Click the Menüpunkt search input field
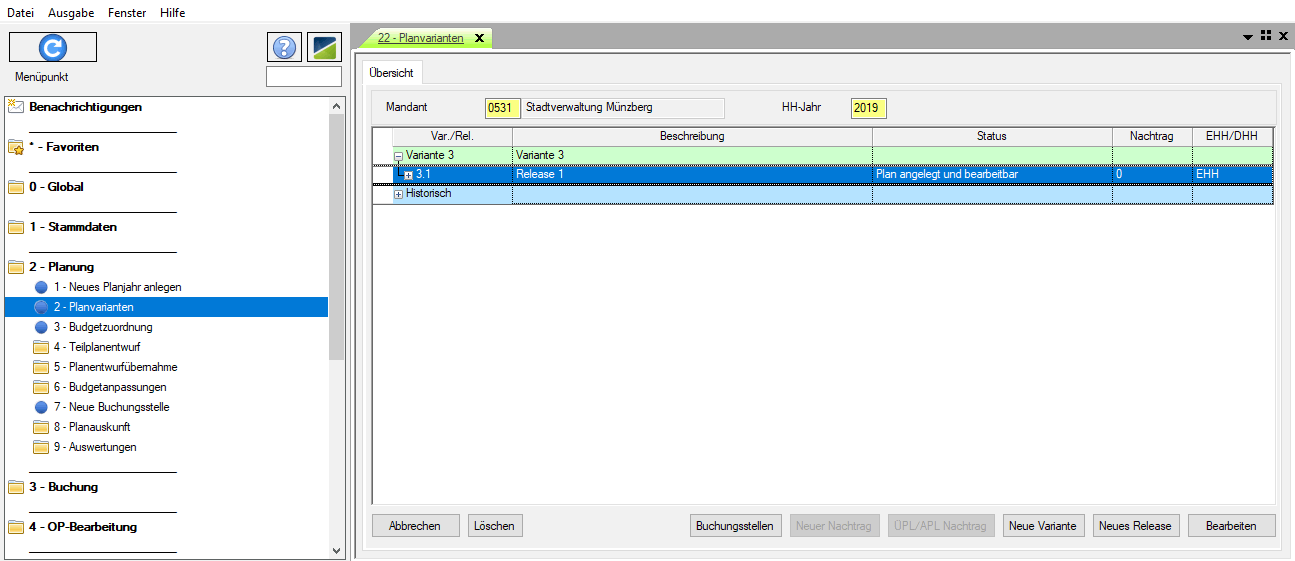 (x=303, y=77)
